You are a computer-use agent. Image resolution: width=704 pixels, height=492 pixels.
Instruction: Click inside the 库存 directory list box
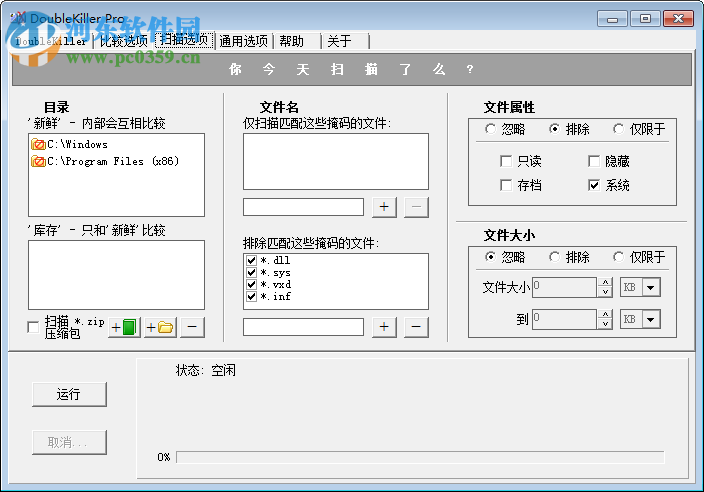116,275
